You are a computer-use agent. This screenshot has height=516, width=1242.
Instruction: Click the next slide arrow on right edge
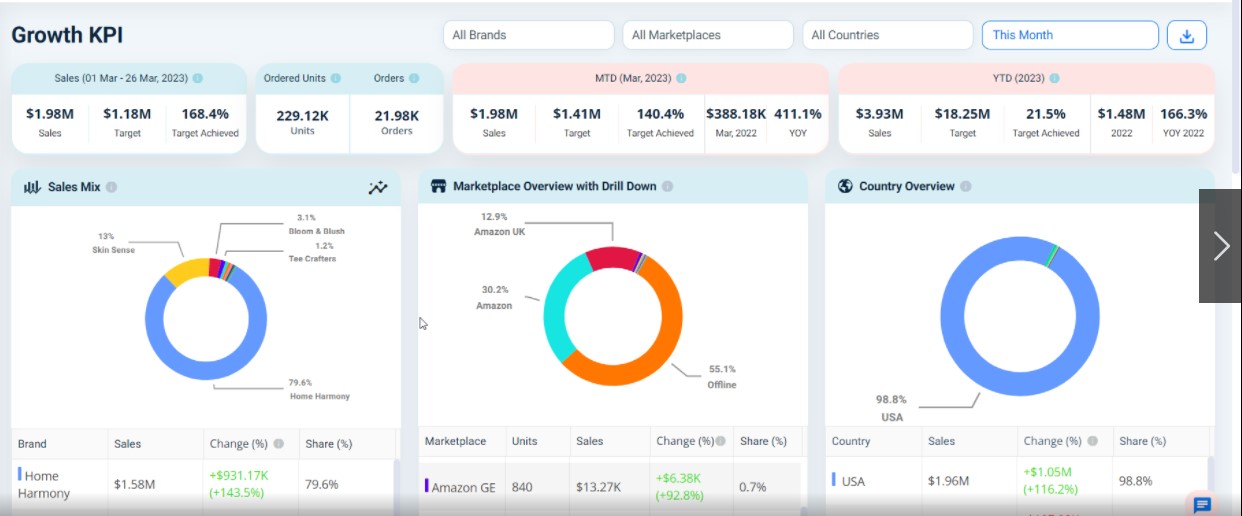[1221, 246]
